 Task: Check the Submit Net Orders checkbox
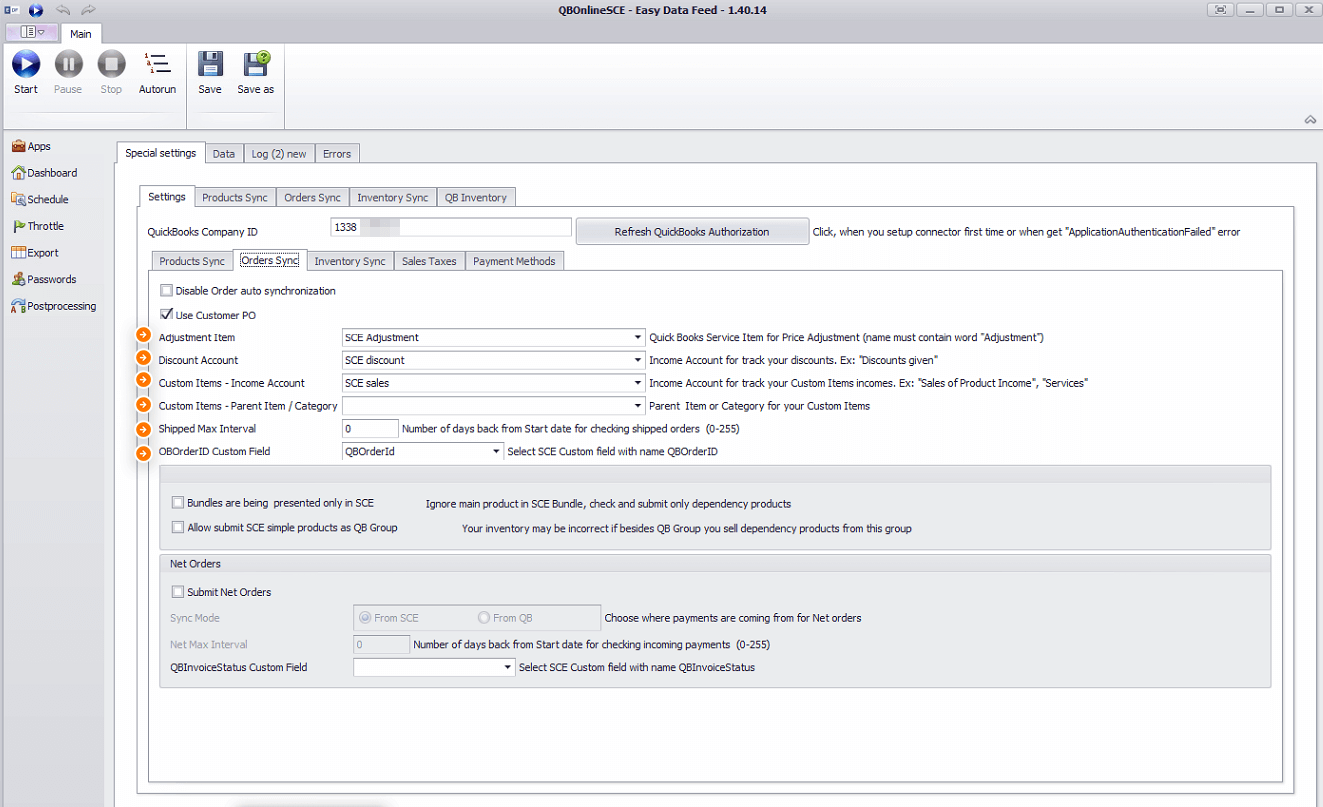[x=178, y=592]
